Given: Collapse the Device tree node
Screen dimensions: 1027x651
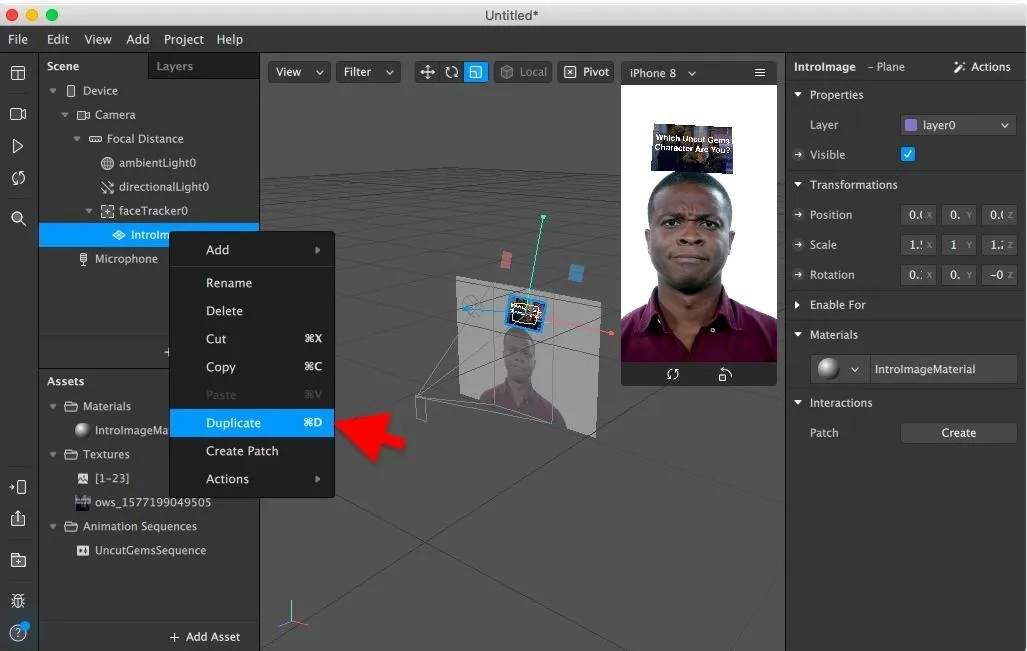Looking at the screenshot, I should (x=53, y=91).
